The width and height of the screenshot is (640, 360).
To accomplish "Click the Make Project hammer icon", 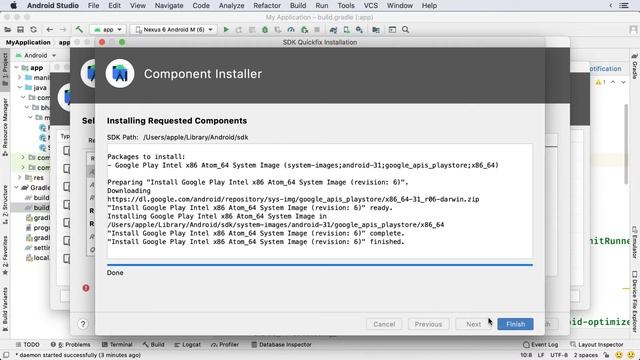I will [x=79, y=29].
